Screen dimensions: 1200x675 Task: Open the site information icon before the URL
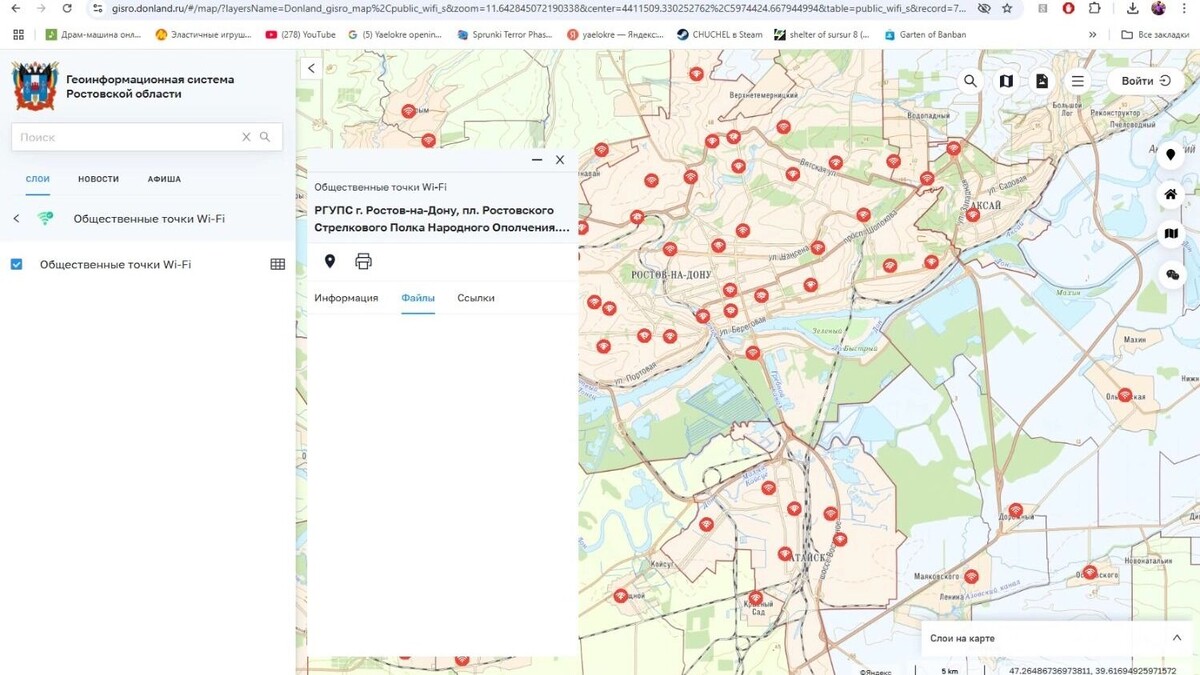[97, 8]
